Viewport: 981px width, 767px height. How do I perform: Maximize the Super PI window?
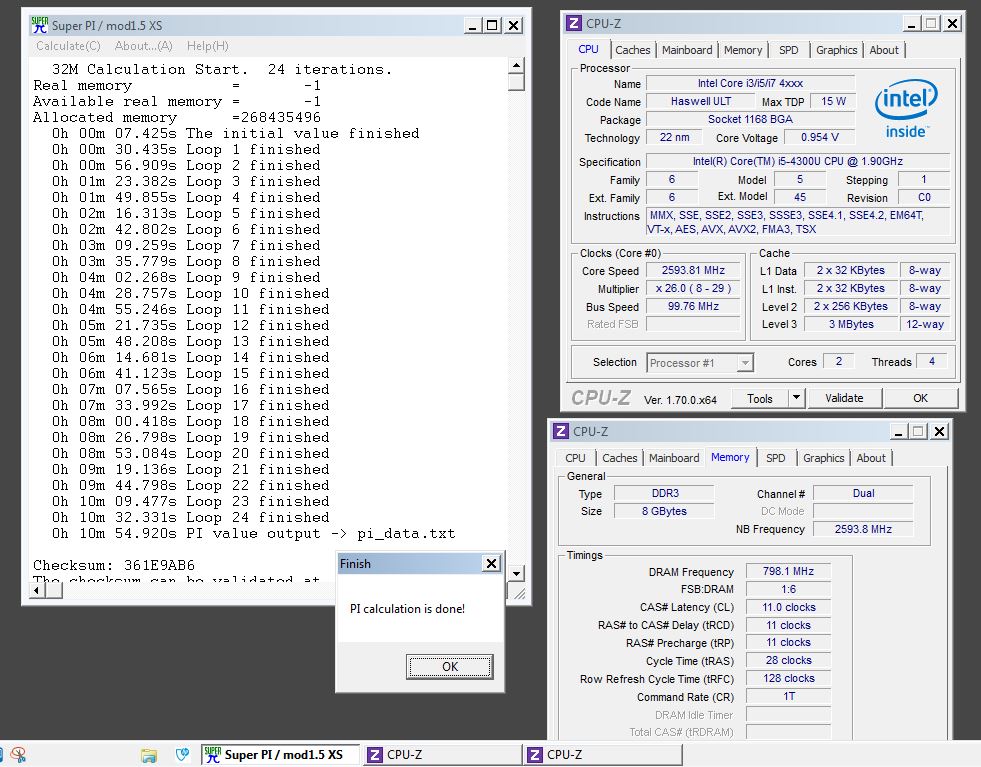[x=492, y=25]
